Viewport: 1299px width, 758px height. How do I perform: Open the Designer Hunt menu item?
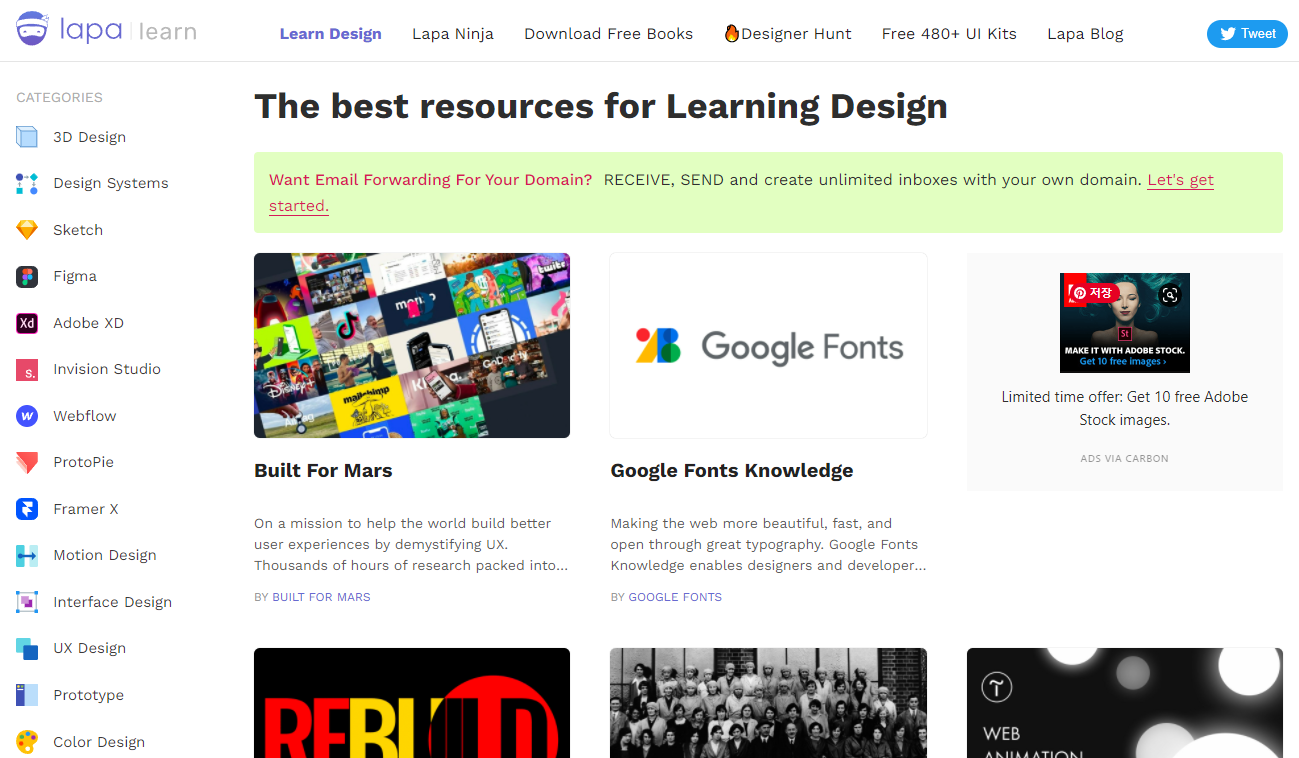click(788, 34)
